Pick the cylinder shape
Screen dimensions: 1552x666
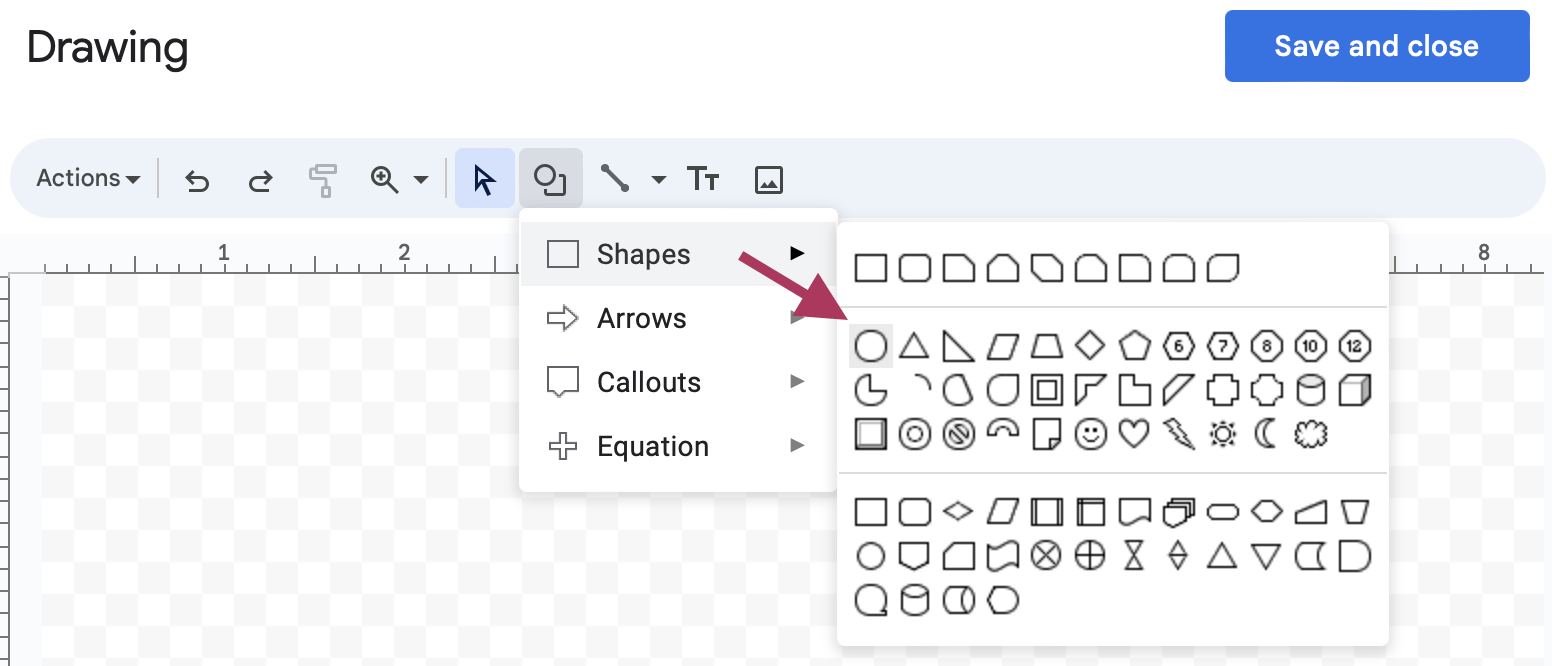1310,389
